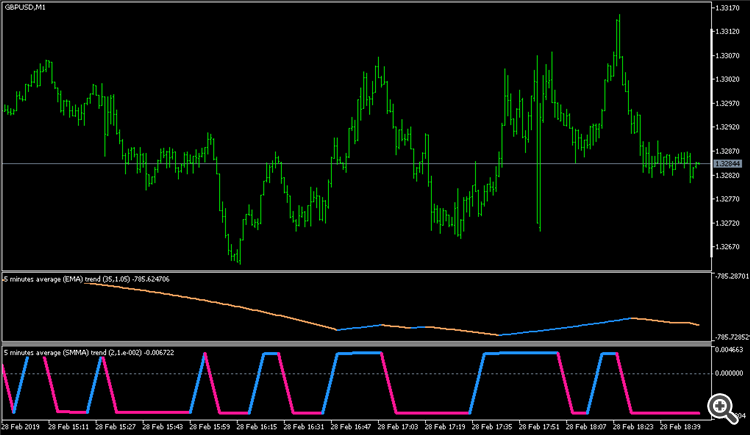Click the 0.000000 SMMA zero-level value
Viewport: 750px width, 435px height.
[729, 373]
